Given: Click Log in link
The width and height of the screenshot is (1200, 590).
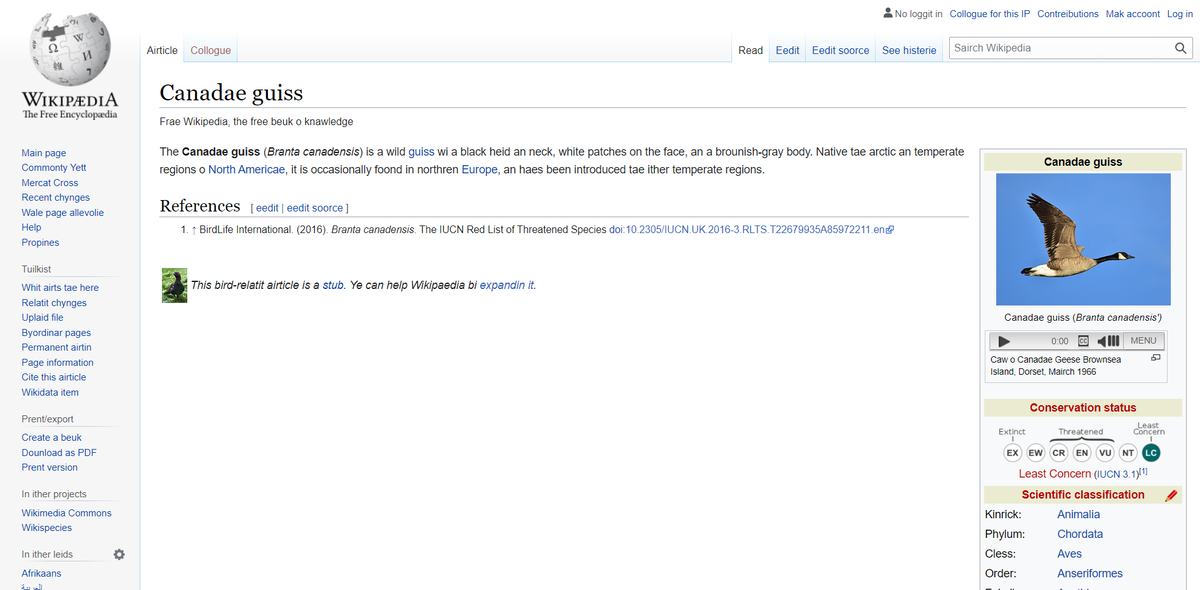Looking at the screenshot, I should (x=1180, y=14).
